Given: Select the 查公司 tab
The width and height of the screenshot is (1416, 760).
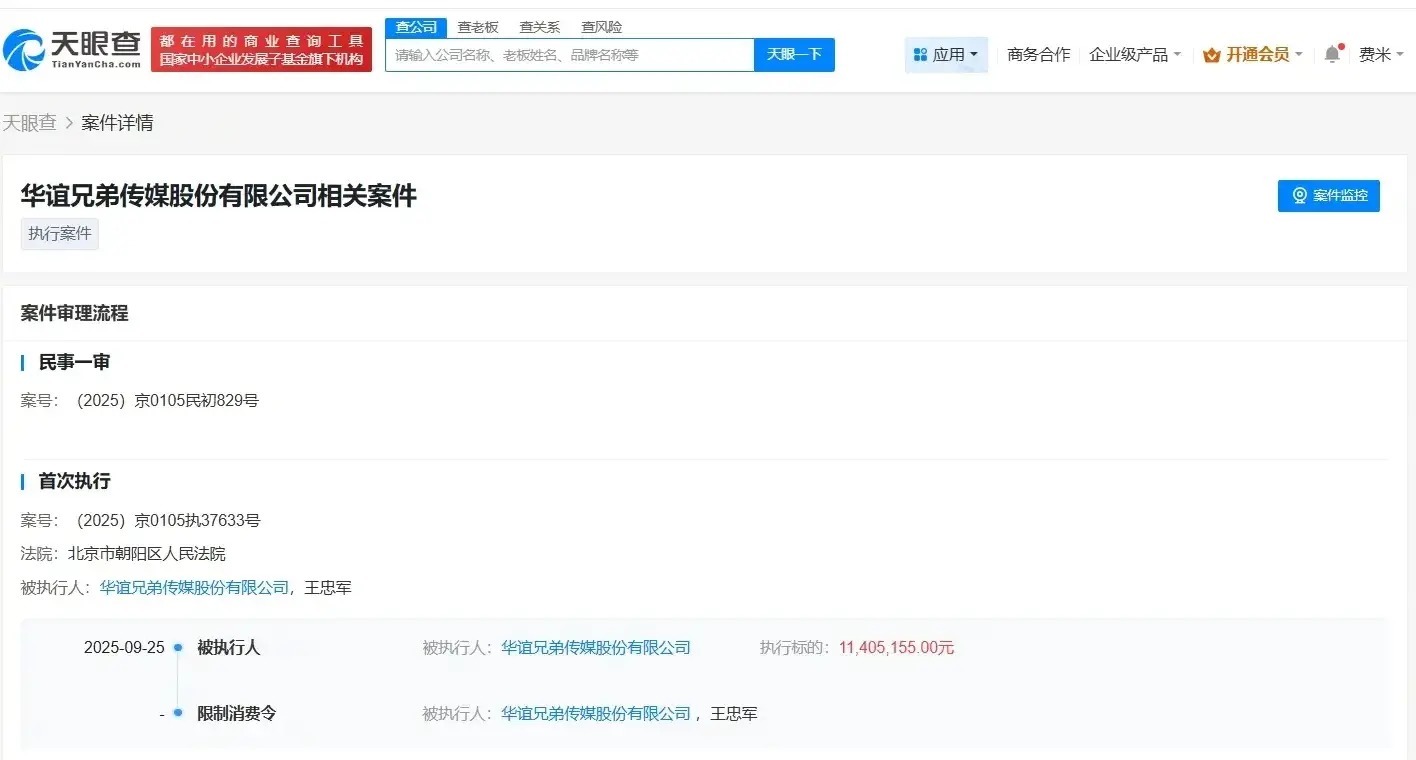Looking at the screenshot, I should (415, 27).
